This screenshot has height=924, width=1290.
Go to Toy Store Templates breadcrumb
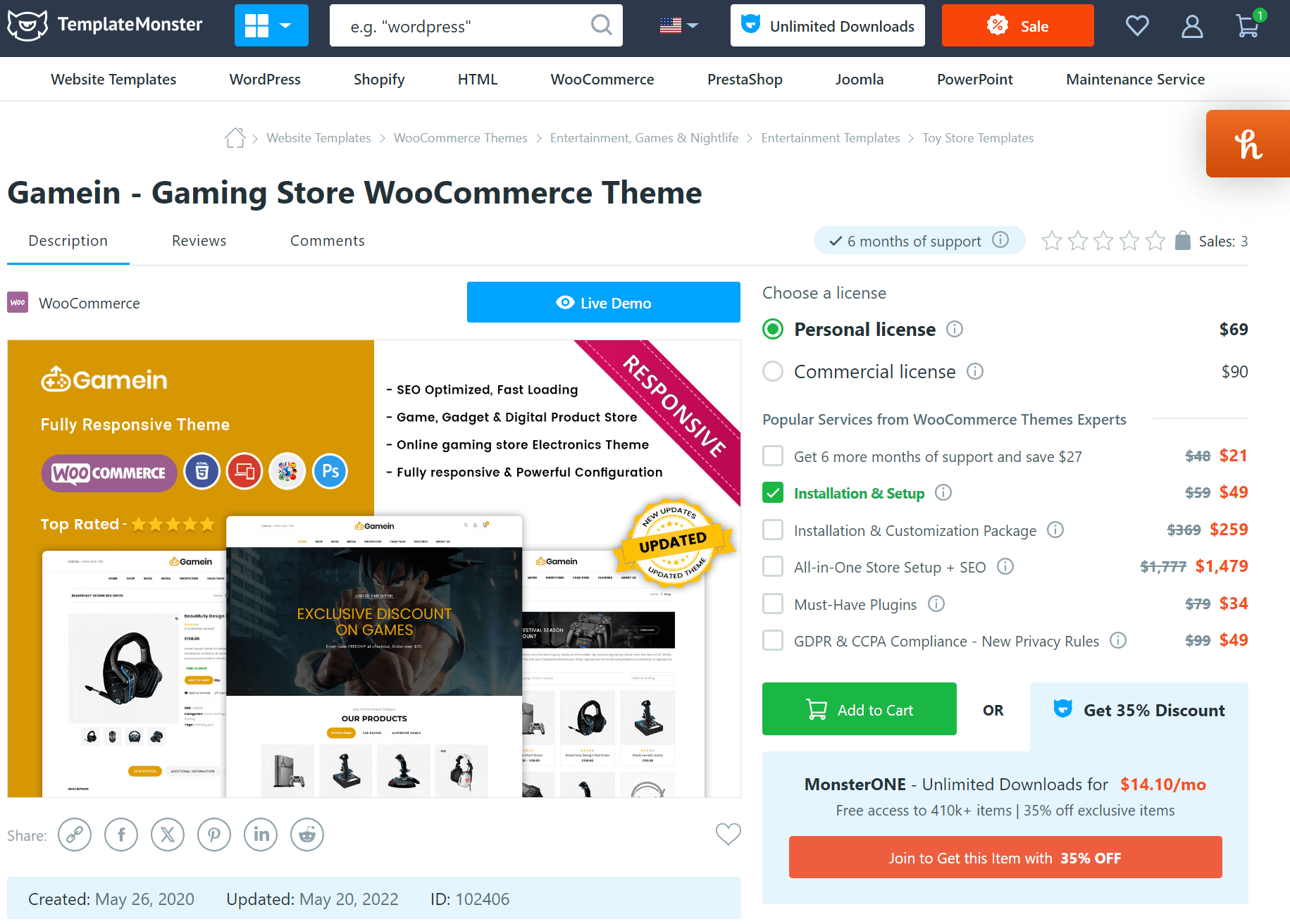click(978, 138)
